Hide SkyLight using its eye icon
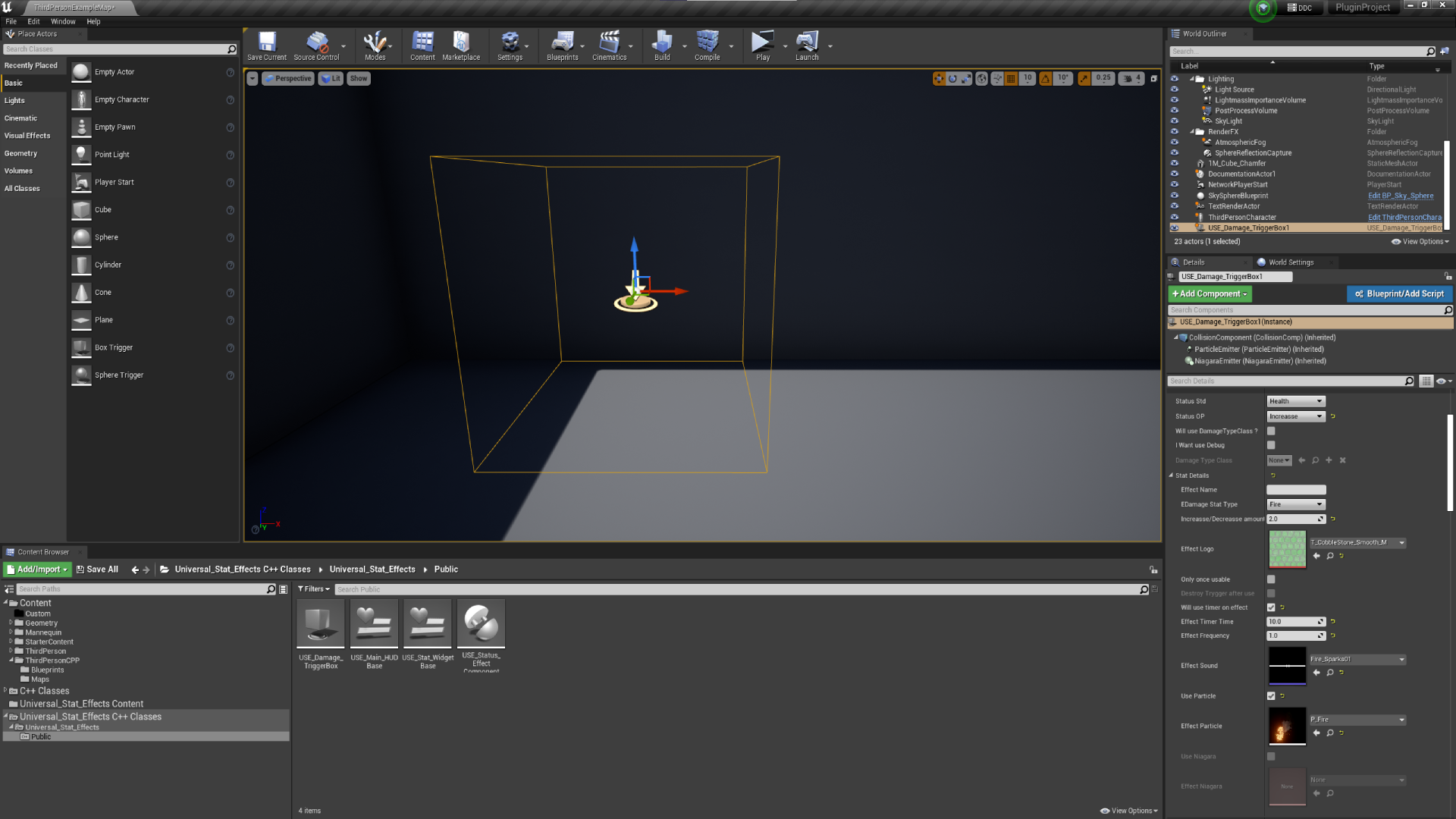This screenshot has width=1456, height=819. (x=1175, y=121)
